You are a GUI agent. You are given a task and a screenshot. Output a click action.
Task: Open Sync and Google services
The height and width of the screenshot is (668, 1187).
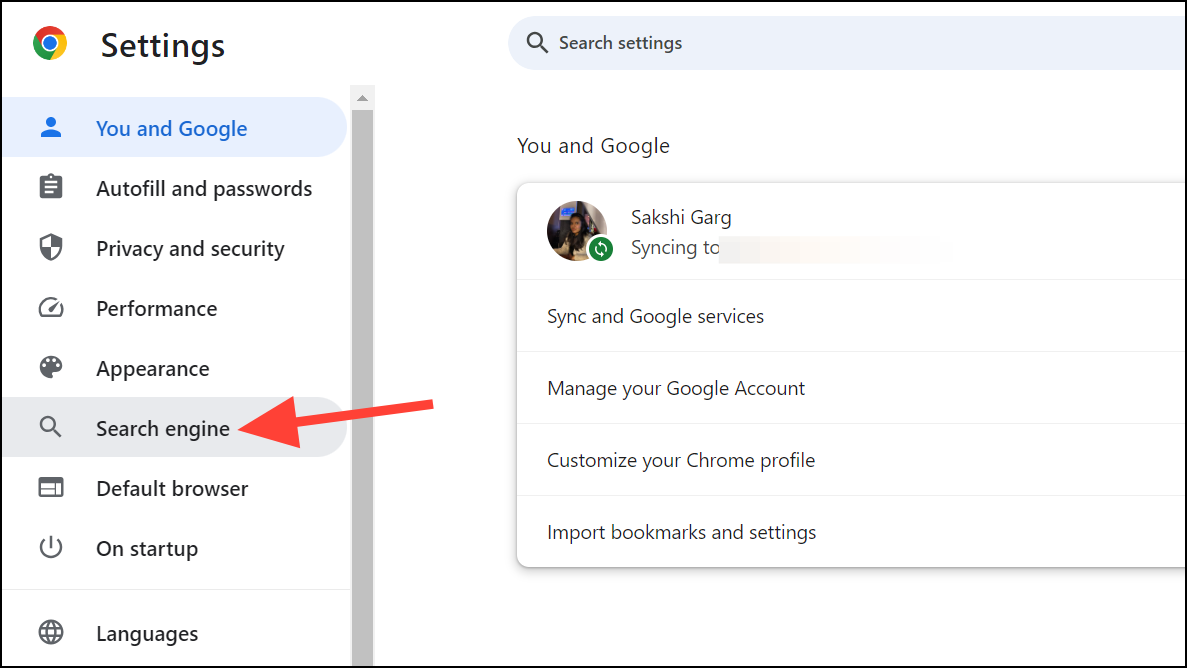[852, 316]
